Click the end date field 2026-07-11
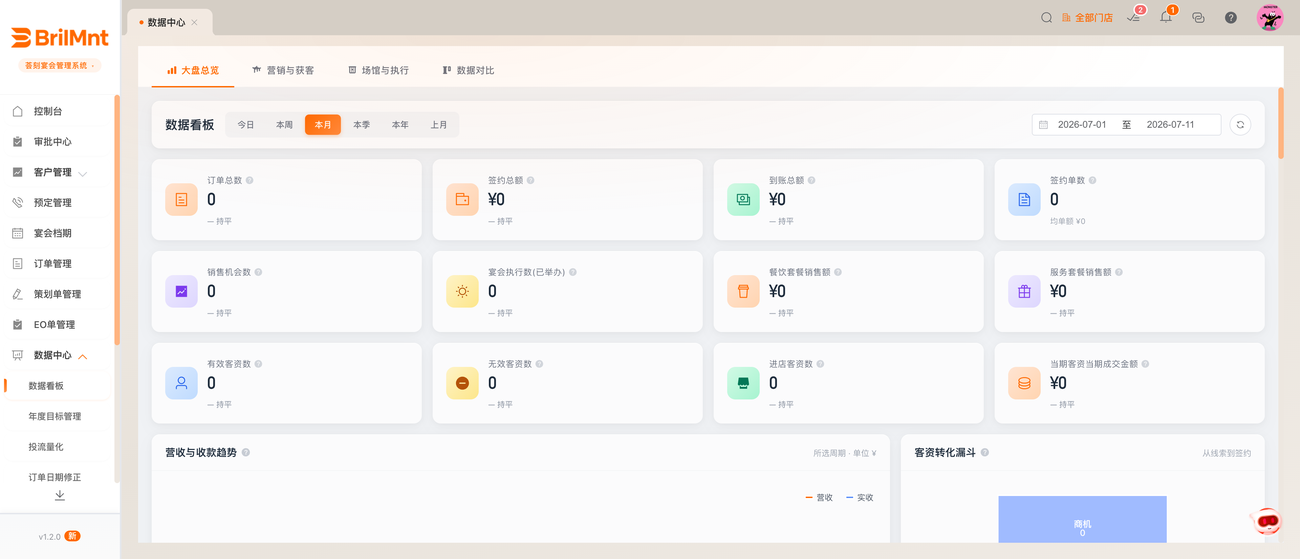1300x559 pixels. pyautogui.click(x=1170, y=125)
